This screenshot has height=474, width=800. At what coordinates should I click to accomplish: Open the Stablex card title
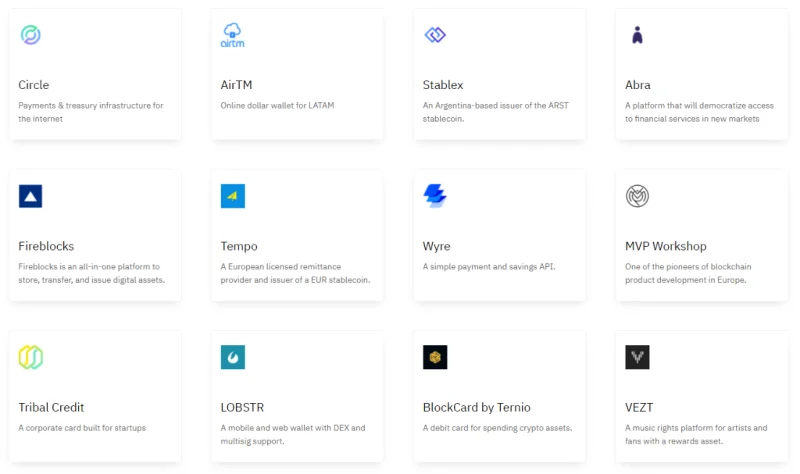coord(443,85)
